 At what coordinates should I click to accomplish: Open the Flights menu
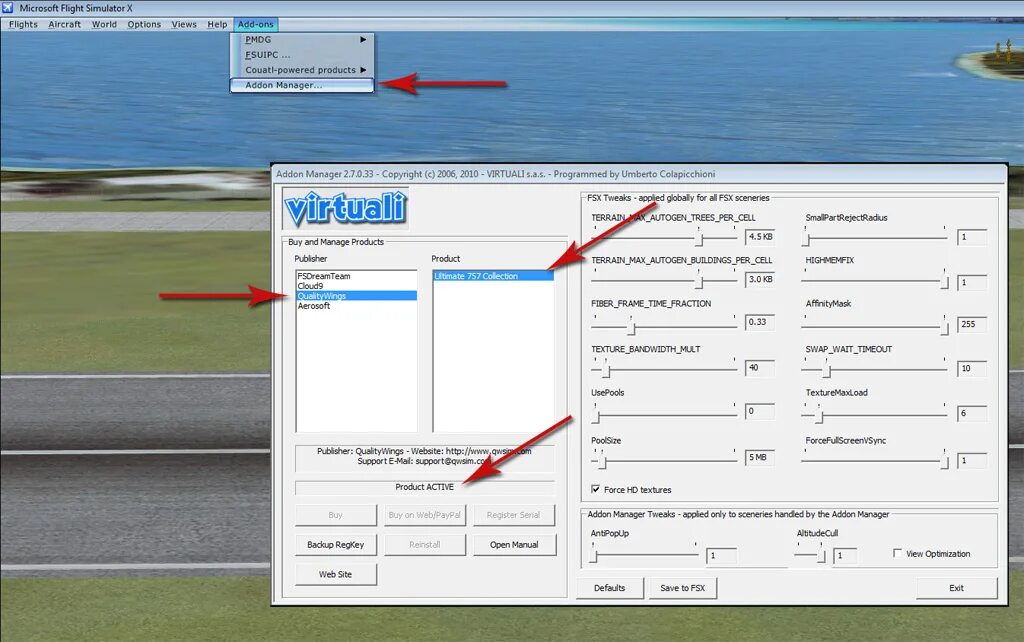point(23,24)
